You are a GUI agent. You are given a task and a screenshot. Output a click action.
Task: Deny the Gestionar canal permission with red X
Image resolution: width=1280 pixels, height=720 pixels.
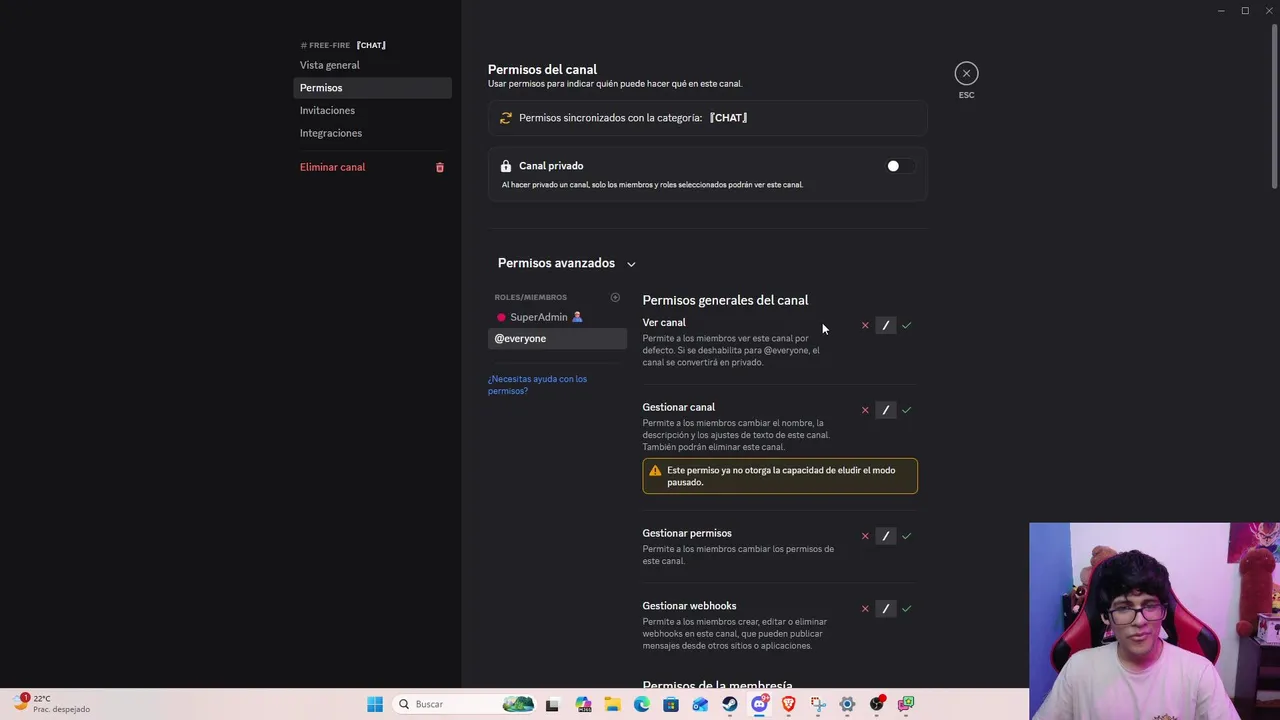(865, 410)
